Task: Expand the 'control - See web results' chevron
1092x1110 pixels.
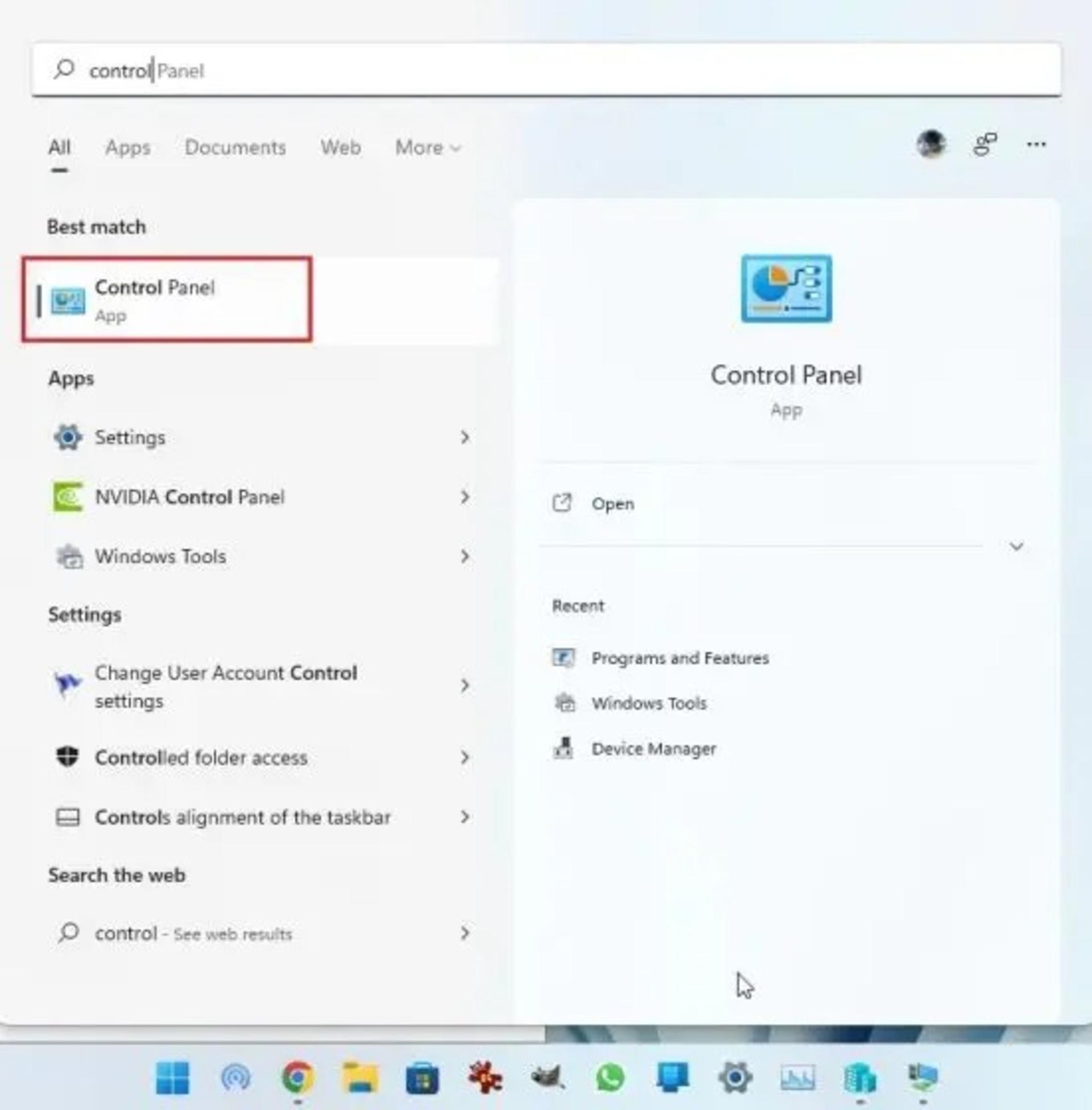Action: click(465, 933)
